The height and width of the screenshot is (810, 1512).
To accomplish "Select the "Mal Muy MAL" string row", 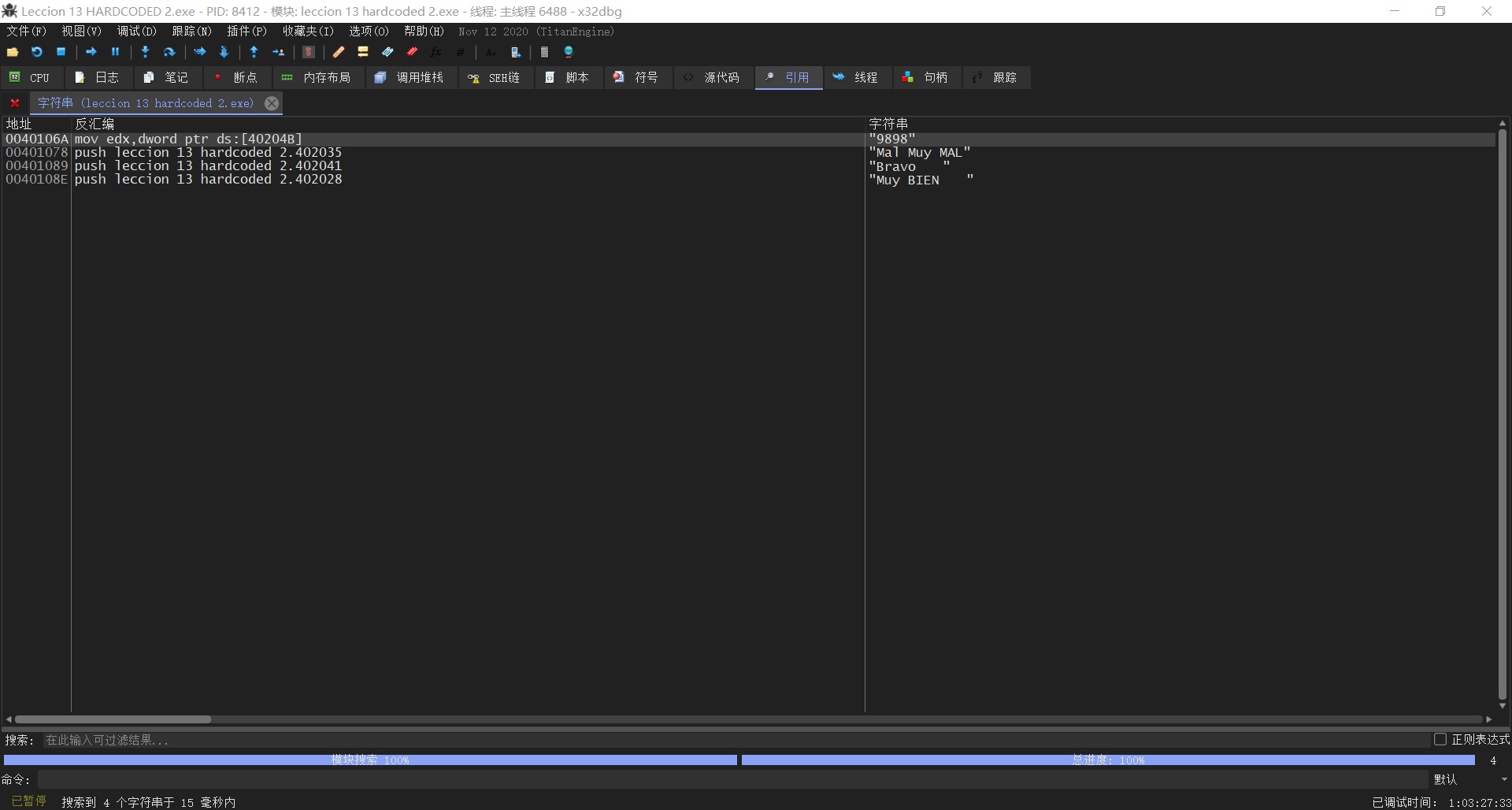I will coord(749,153).
